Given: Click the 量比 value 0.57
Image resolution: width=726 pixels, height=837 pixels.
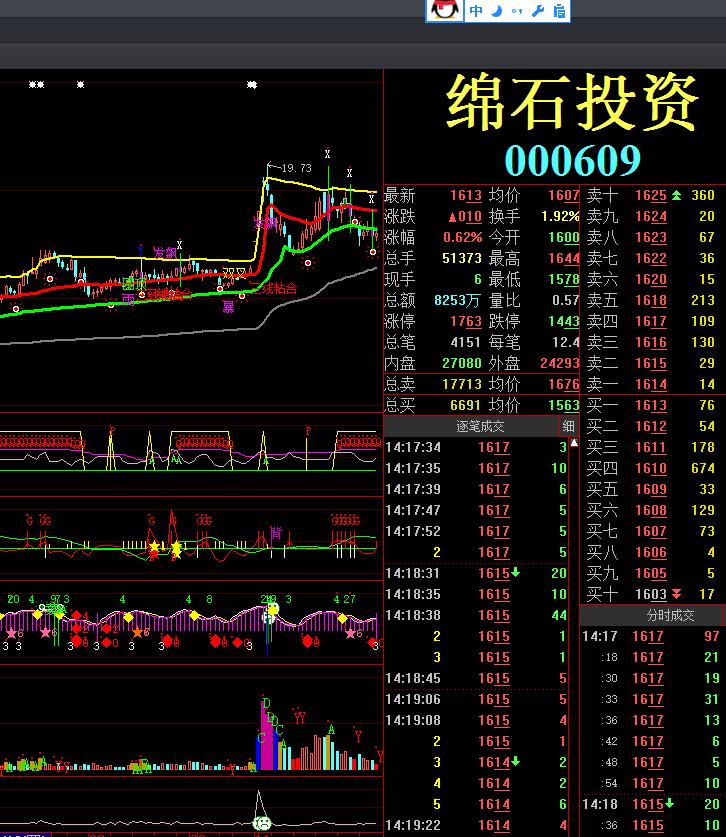Looking at the screenshot, I should [566, 301].
